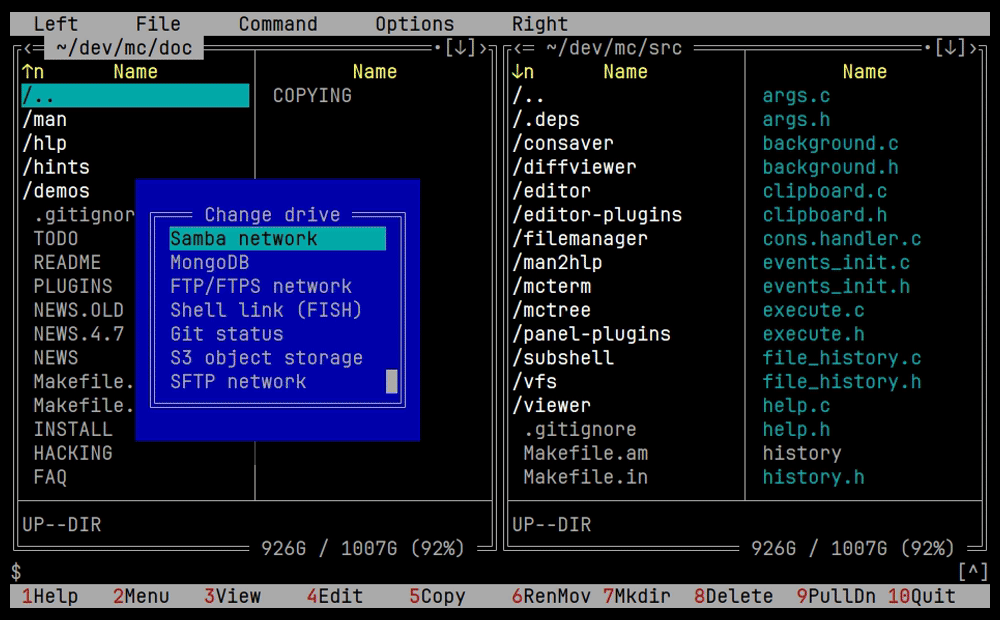Select the HACKING file
The width and height of the screenshot is (1000, 620).
point(73,453)
